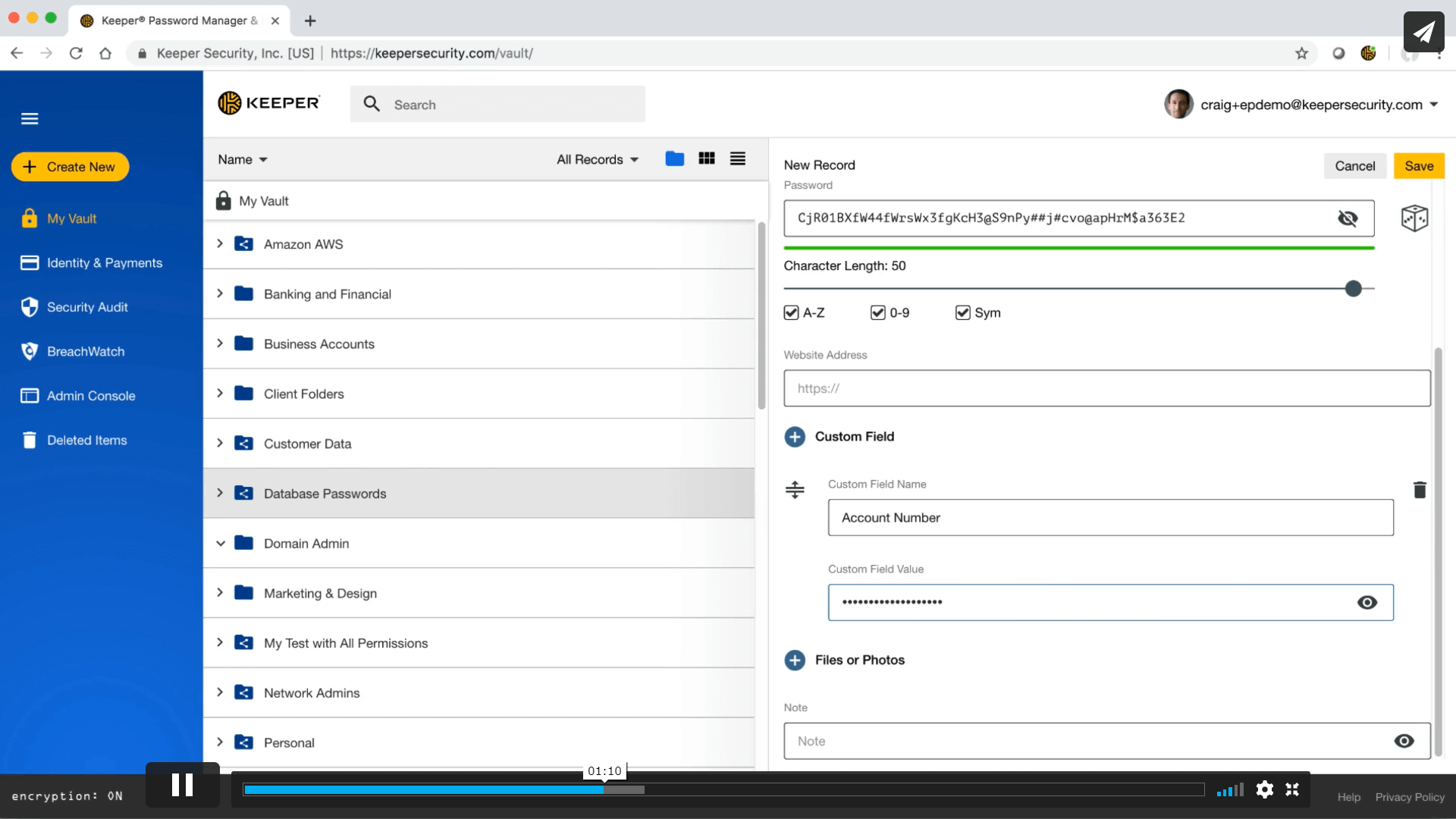Delete the custom field with trash icon
This screenshot has width=1456, height=819.
coord(1420,490)
